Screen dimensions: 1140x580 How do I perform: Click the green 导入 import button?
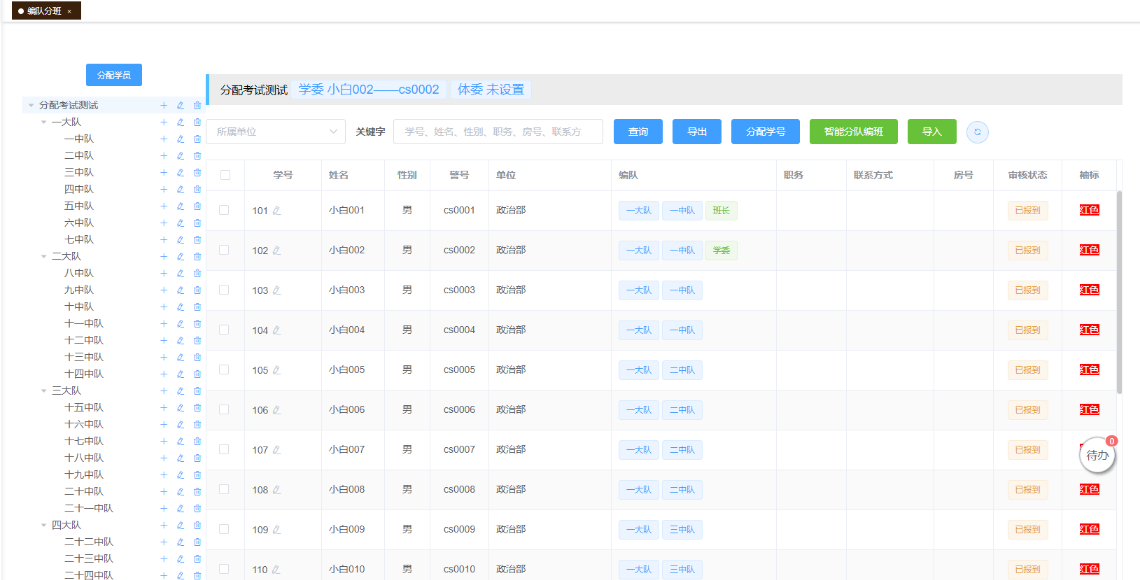(x=932, y=132)
